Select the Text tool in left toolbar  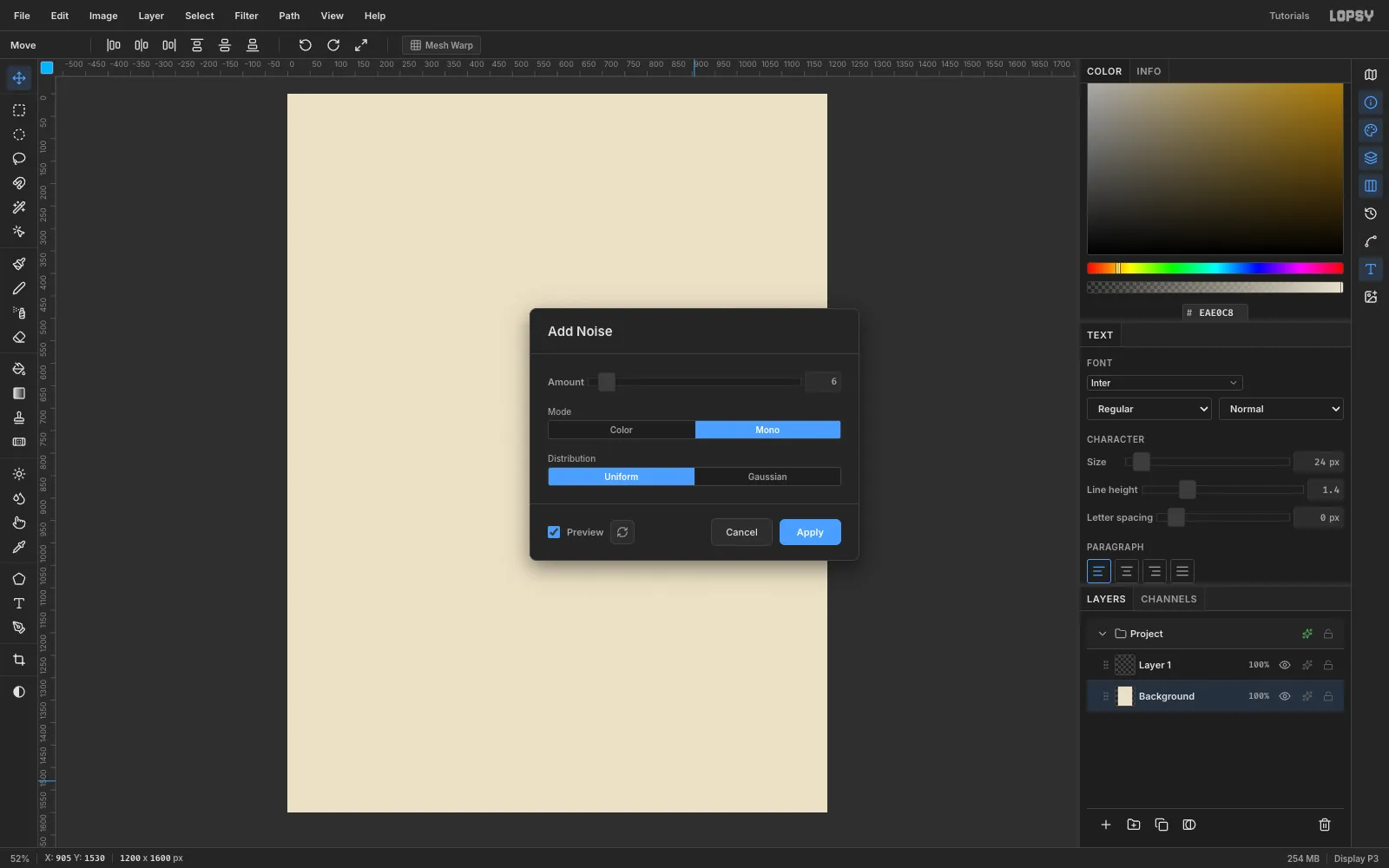[x=18, y=603]
